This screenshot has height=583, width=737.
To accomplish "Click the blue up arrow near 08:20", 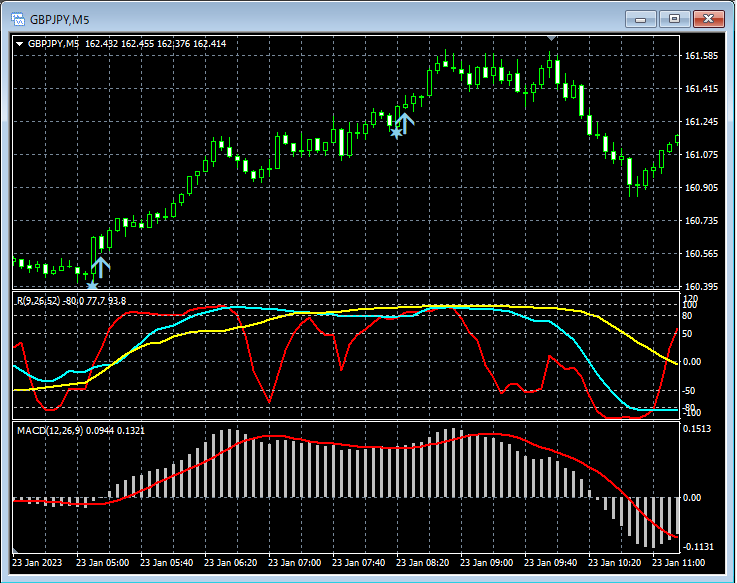I will (x=405, y=123).
